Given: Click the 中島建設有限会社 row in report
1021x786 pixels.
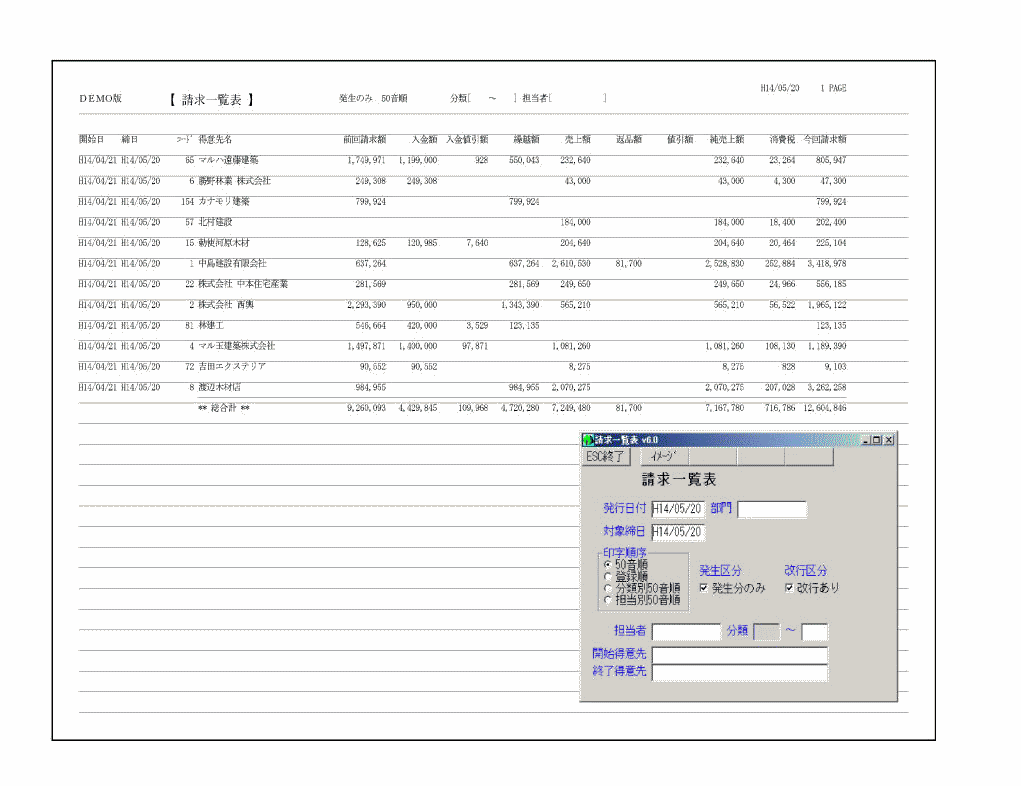Looking at the screenshot, I should pyautogui.click(x=232, y=263).
